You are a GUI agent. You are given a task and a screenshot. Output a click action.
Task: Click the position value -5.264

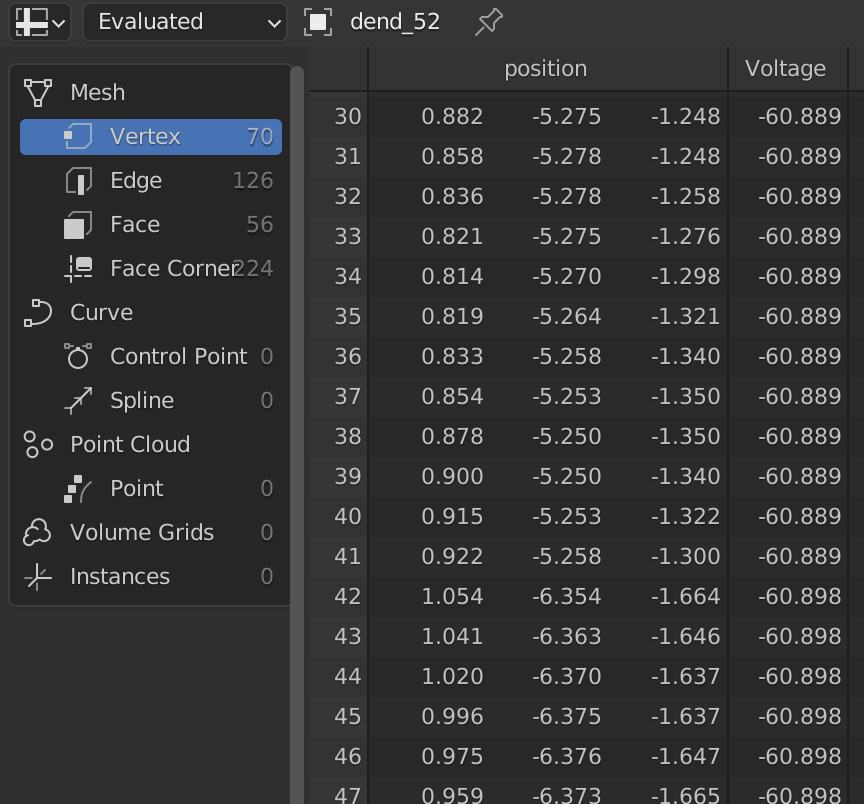coord(566,317)
